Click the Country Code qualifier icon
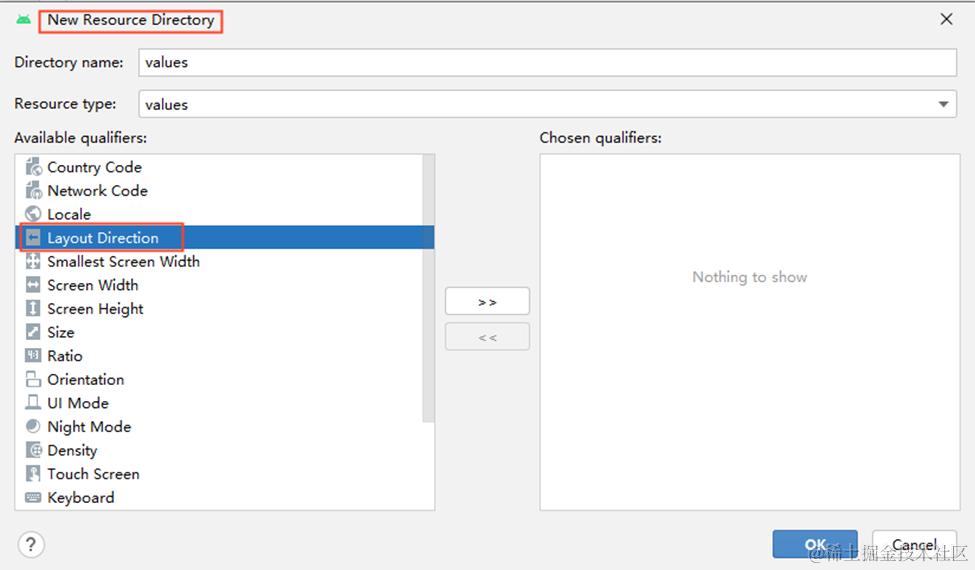This screenshot has width=975, height=570. [x=34, y=167]
